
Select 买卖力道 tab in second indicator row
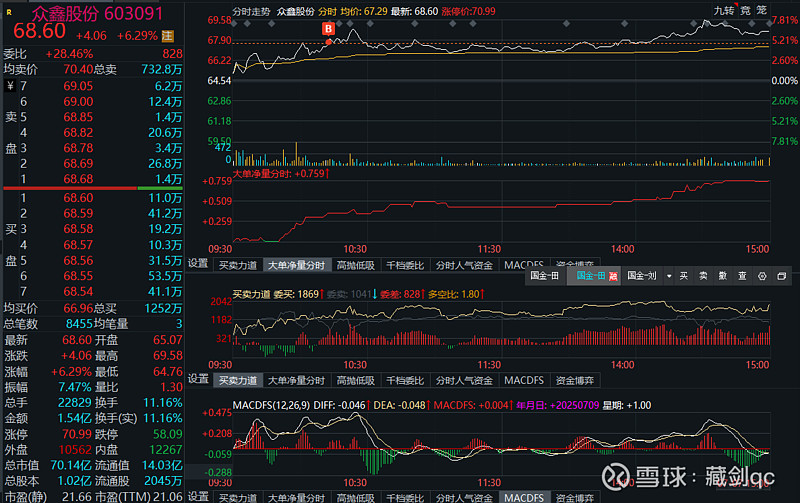238,380
